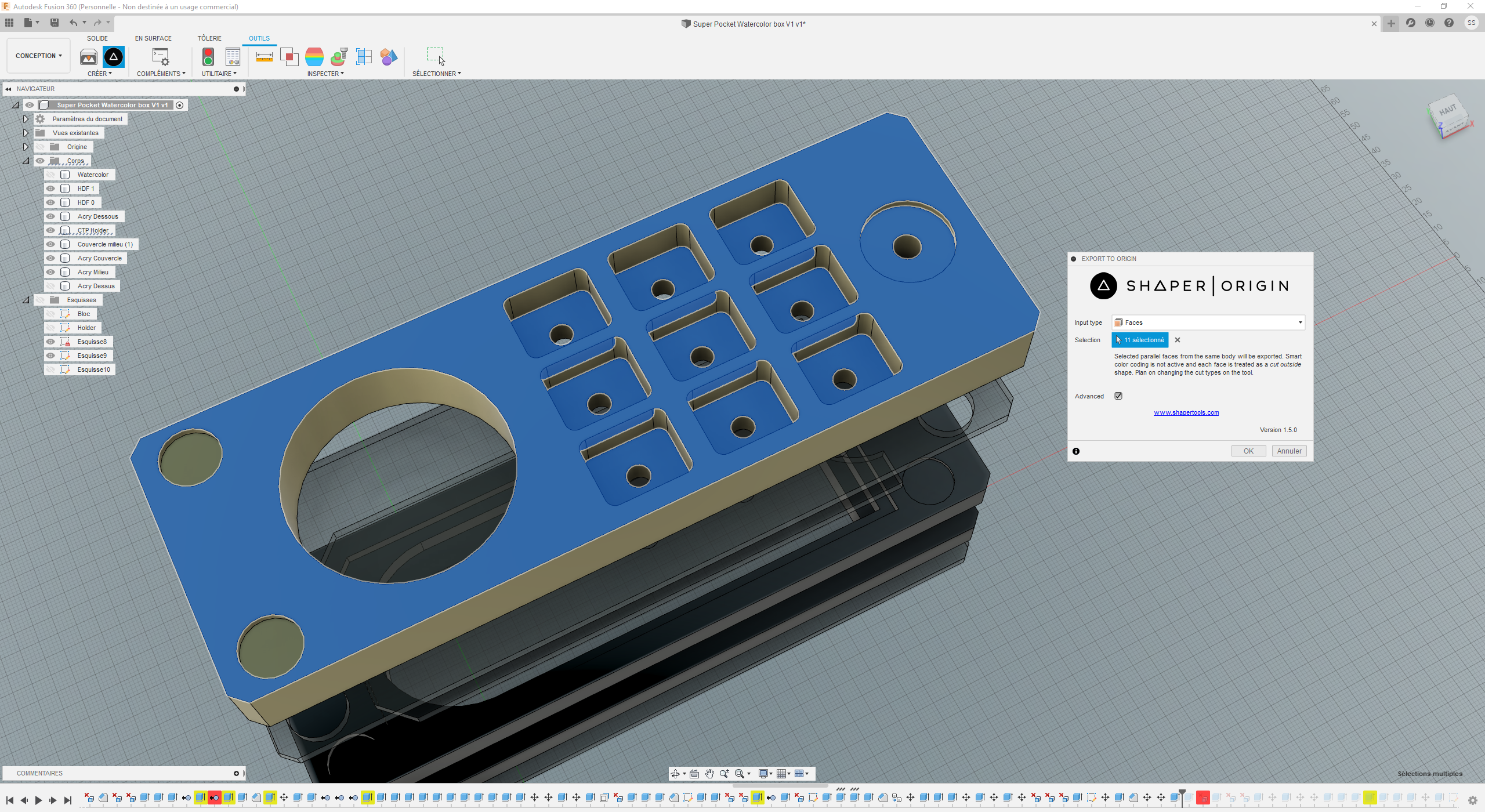Click the Save icon in top bar
The height and width of the screenshot is (812, 1485).
[x=55, y=23]
